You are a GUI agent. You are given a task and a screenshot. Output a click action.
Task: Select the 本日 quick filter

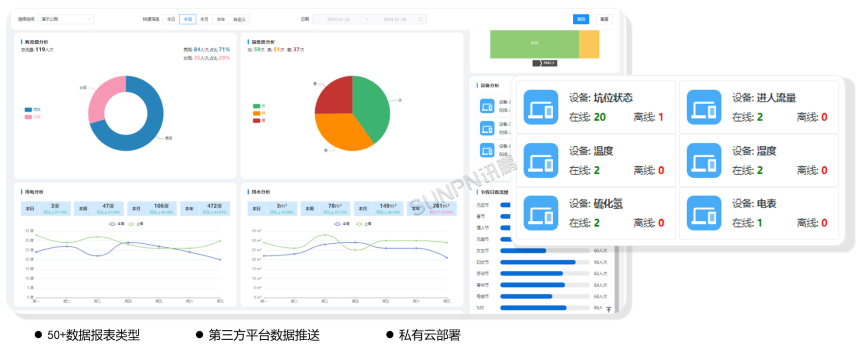(x=171, y=19)
